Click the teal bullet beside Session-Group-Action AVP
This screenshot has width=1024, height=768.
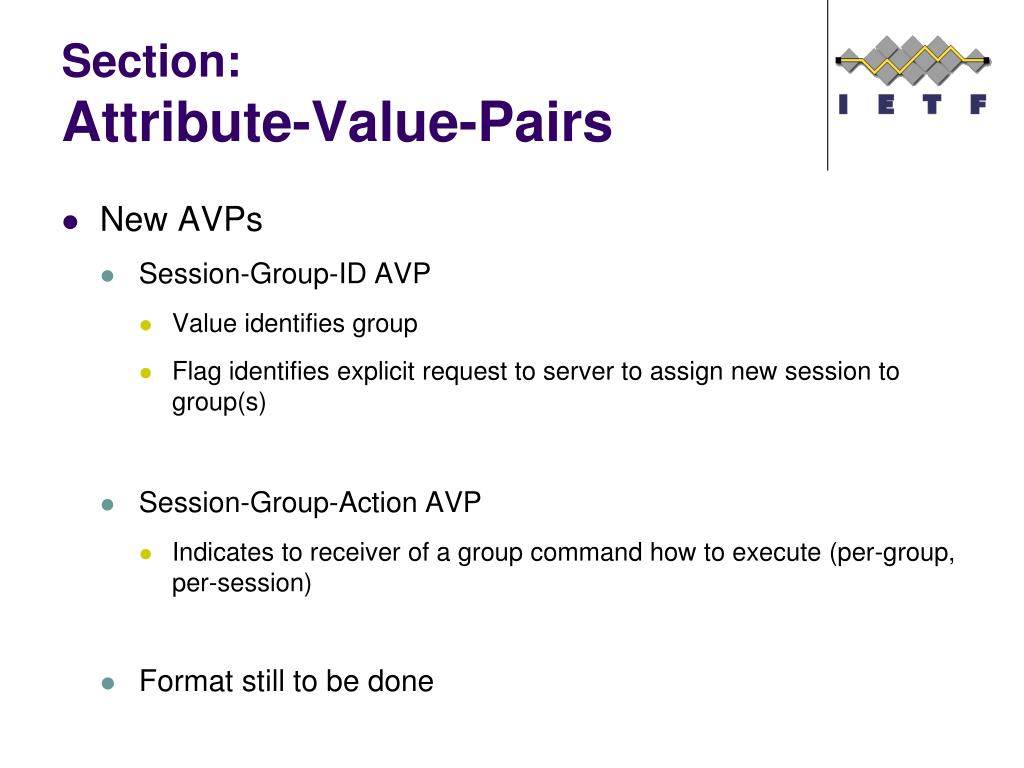point(108,505)
